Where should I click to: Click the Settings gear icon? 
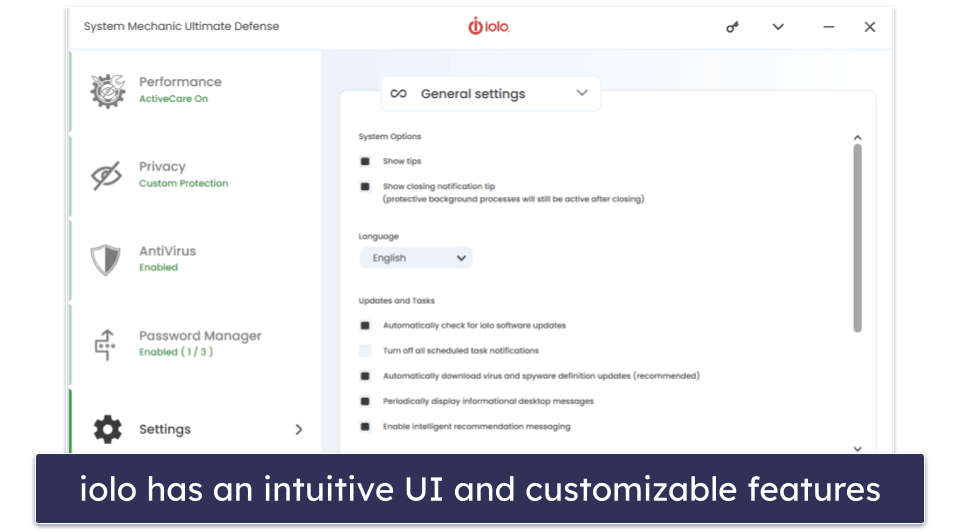click(x=108, y=429)
